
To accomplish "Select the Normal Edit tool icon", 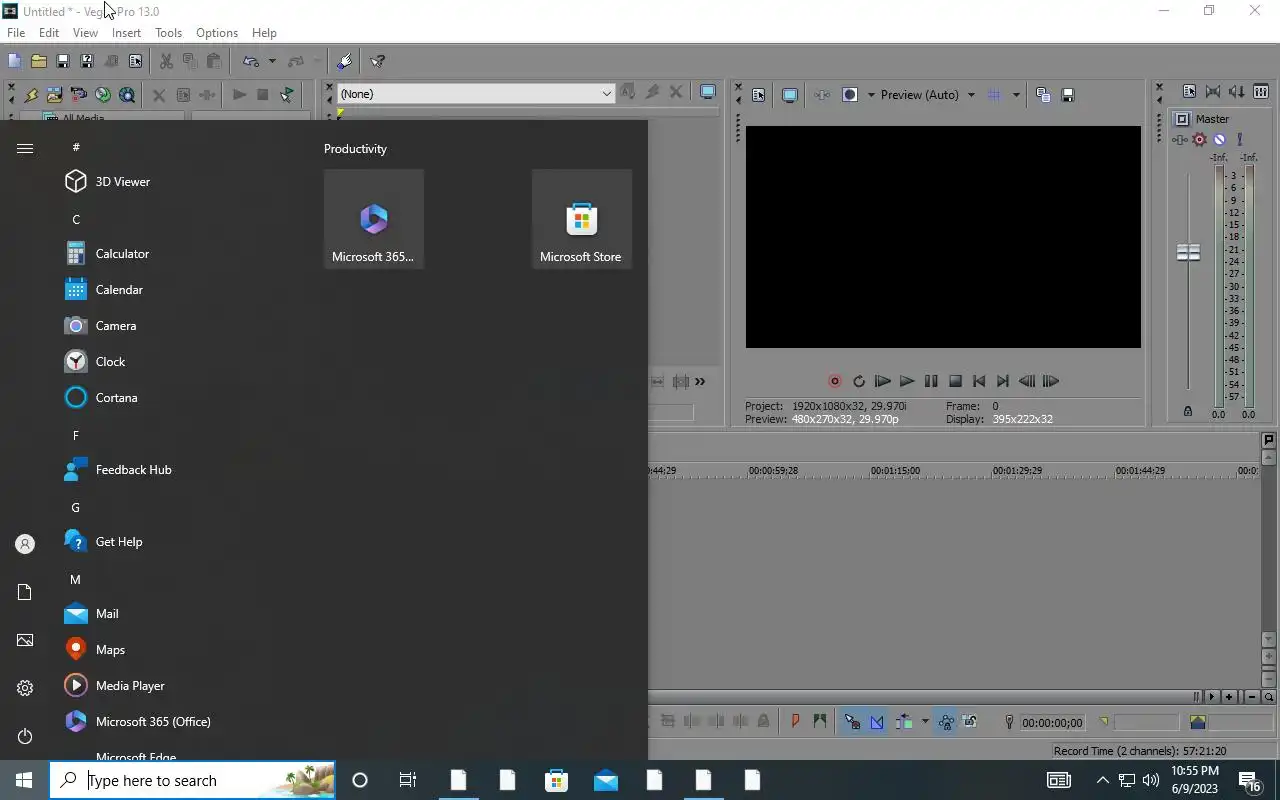I will pyautogui.click(x=852, y=722).
